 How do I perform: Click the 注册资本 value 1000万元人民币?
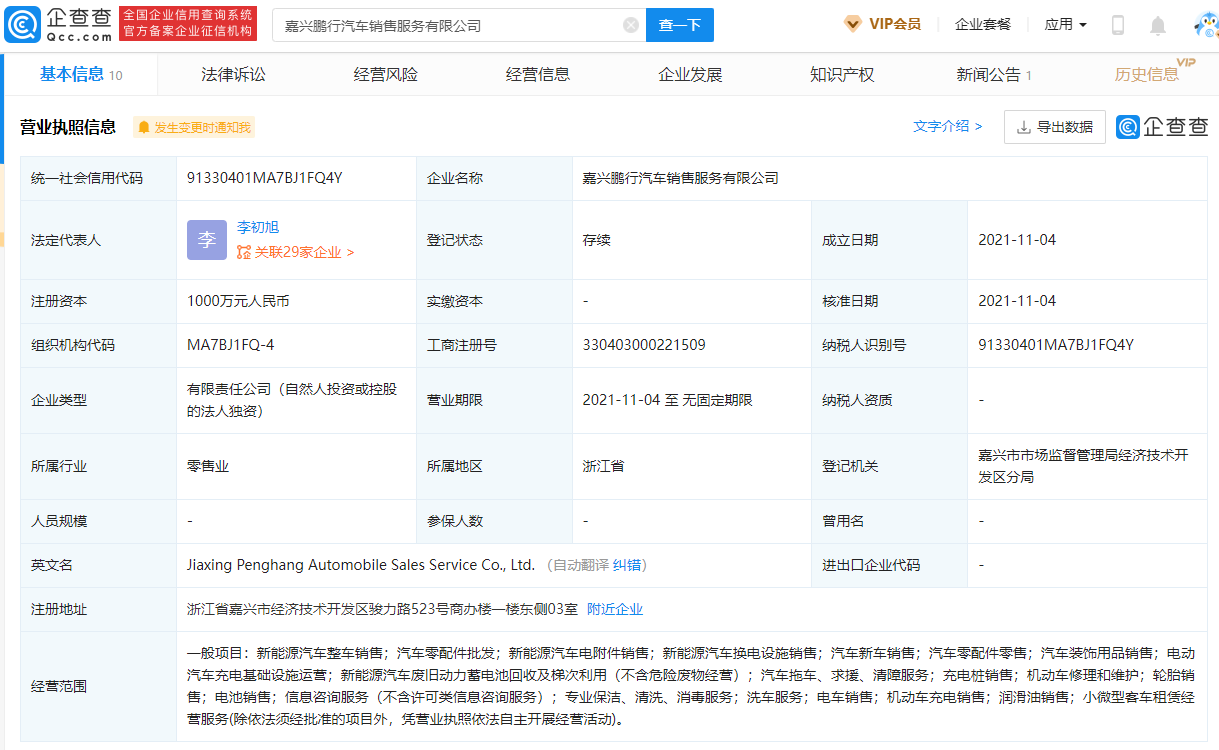(238, 301)
